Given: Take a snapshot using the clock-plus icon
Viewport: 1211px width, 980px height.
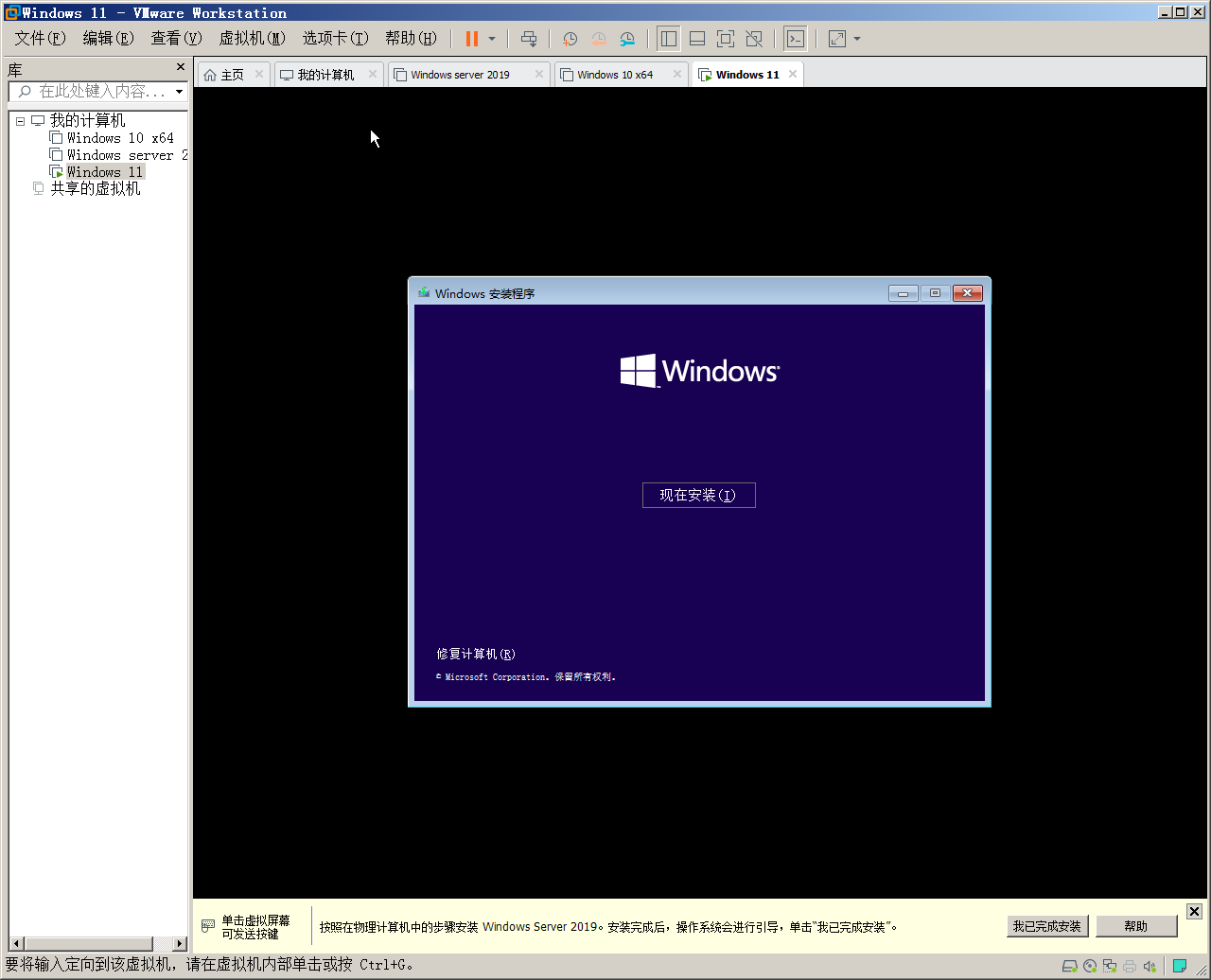Looking at the screenshot, I should coord(570,39).
